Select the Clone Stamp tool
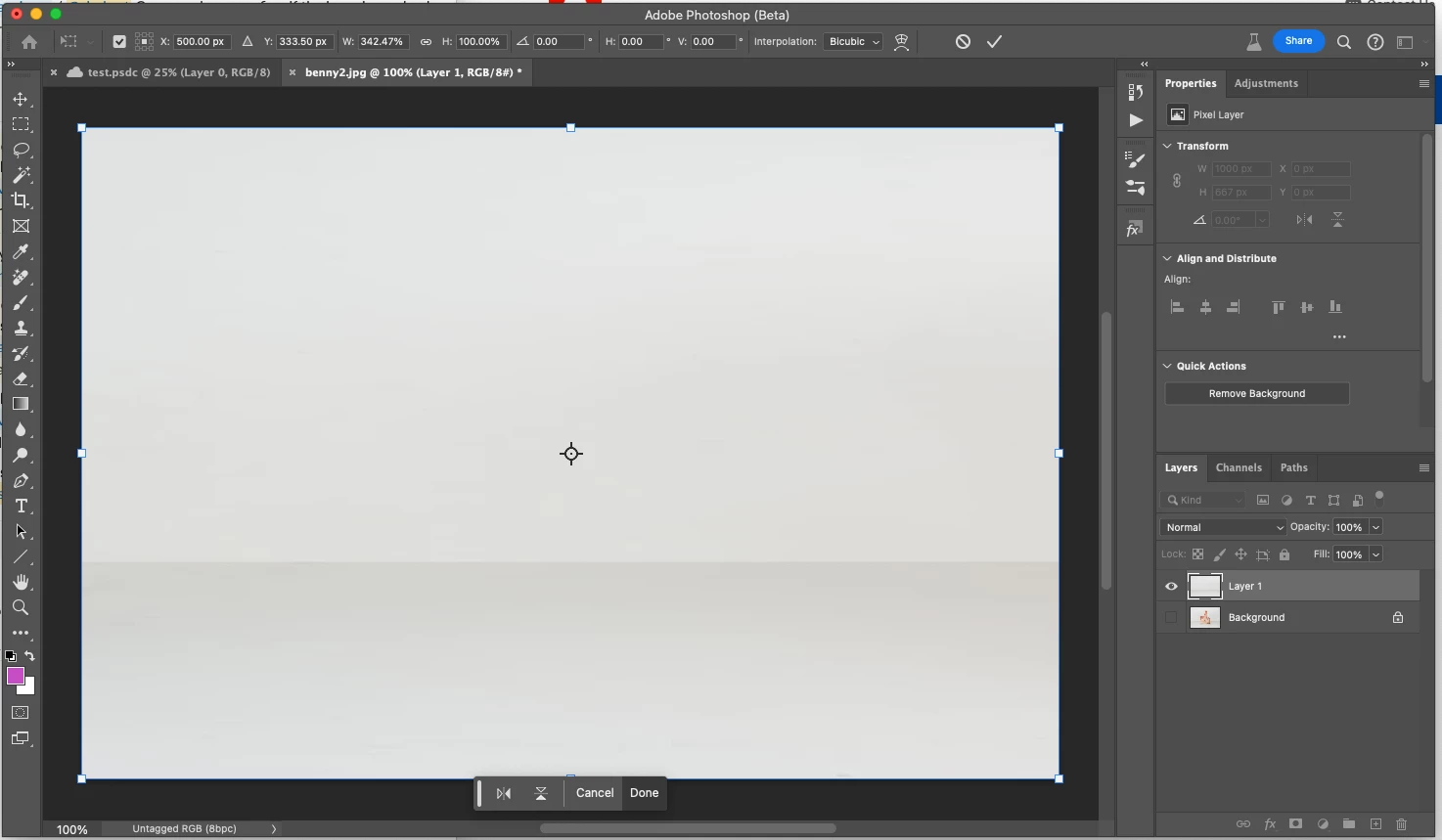1442x840 pixels. (x=21, y=329)
